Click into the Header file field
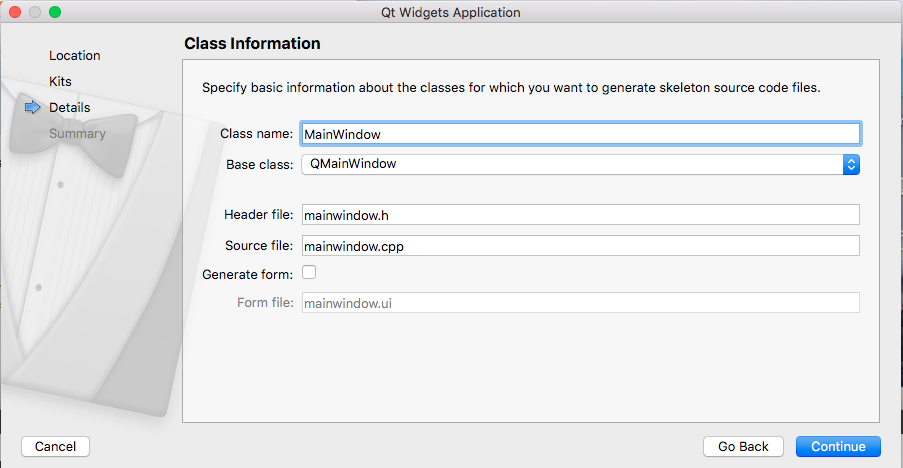 click(x=580, y=215)
